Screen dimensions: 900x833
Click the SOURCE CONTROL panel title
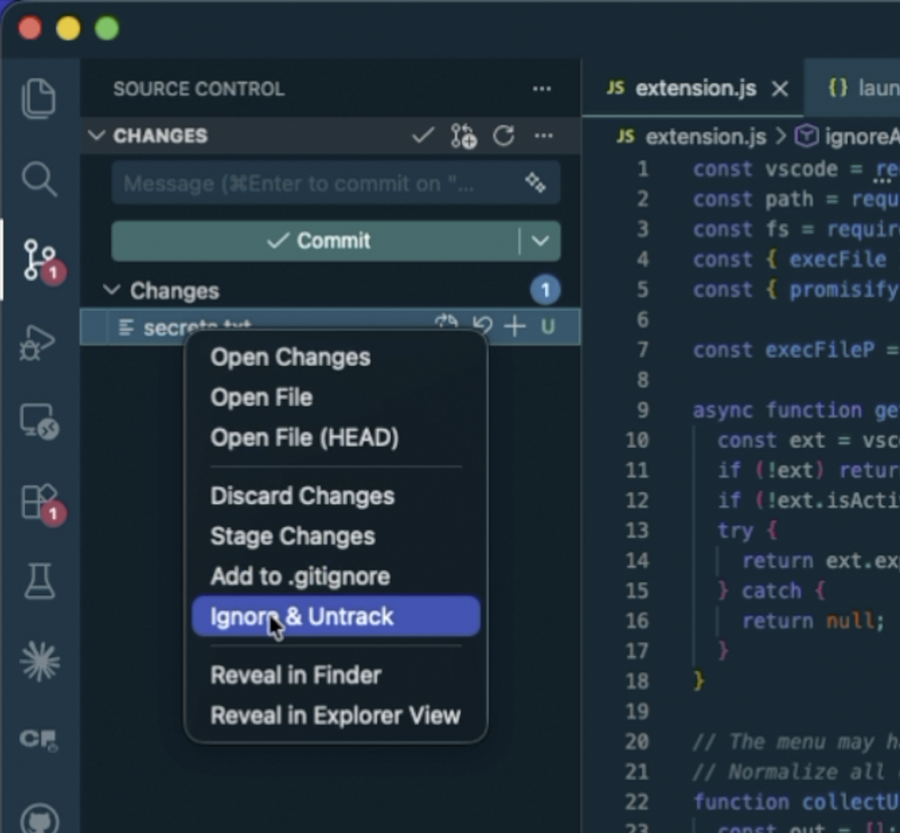(199, 89)
